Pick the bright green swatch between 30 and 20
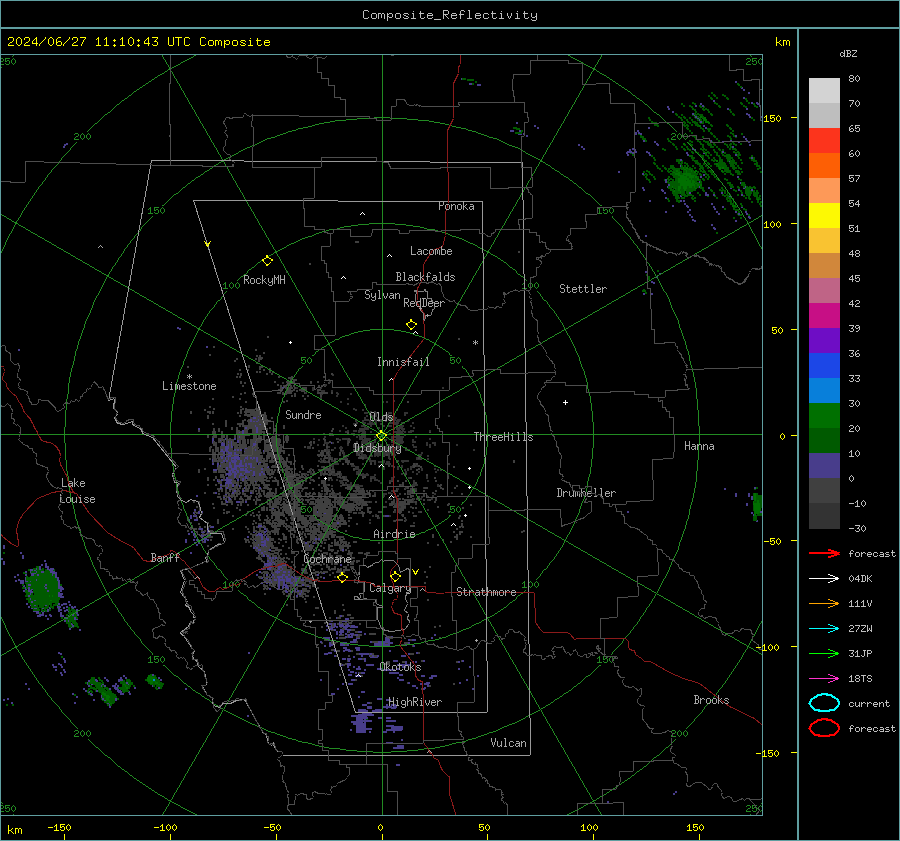 tap(824, 416)
